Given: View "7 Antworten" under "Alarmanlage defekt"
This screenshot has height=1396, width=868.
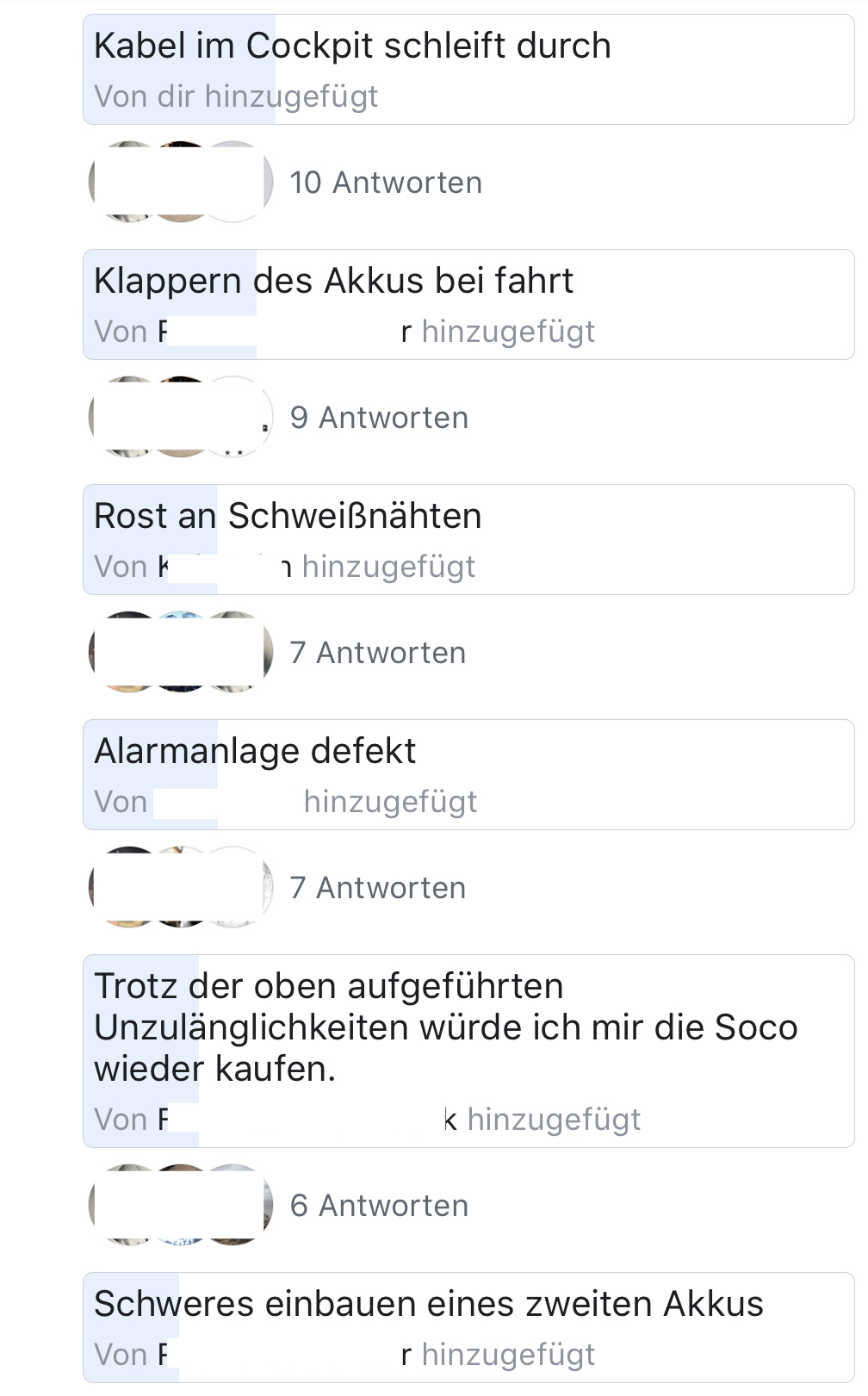Looking at the screenshot, I should pyautogui.click(x=377, y=888).
